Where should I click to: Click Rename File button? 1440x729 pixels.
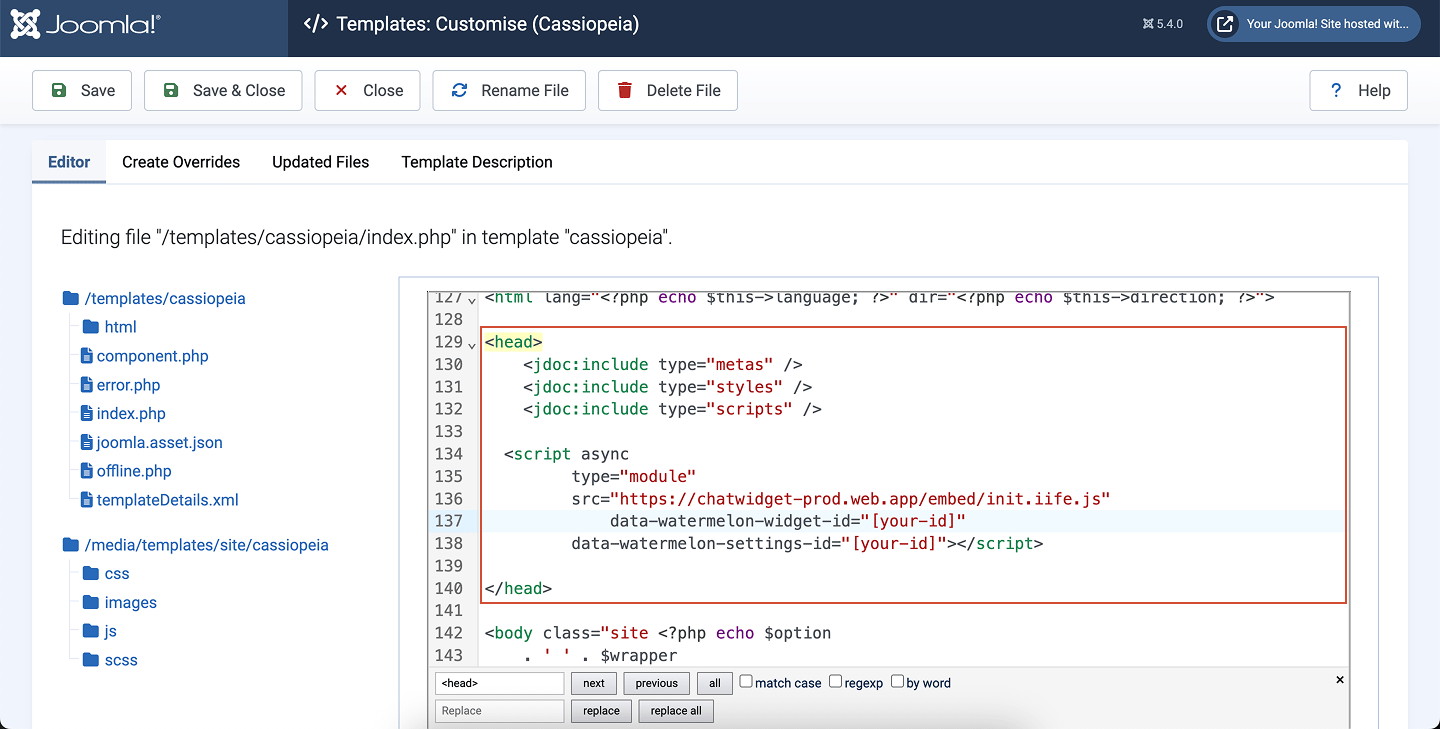point(509,90)
